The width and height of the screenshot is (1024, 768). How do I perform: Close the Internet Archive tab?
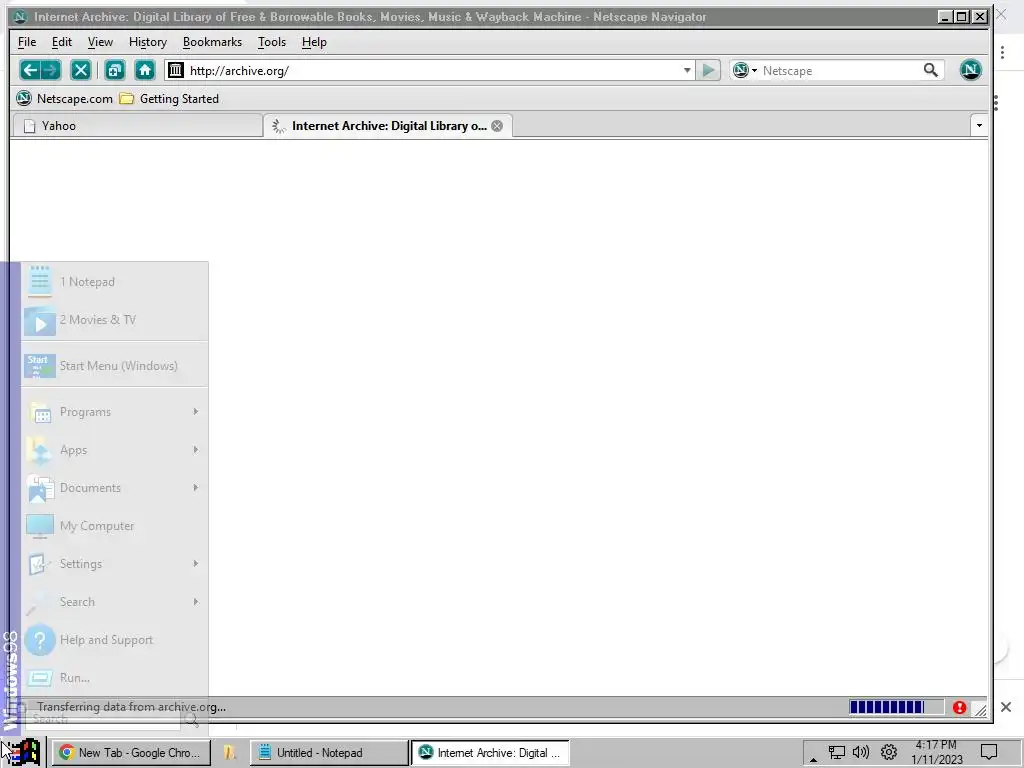pyautogui.click(x=497, y=126)
